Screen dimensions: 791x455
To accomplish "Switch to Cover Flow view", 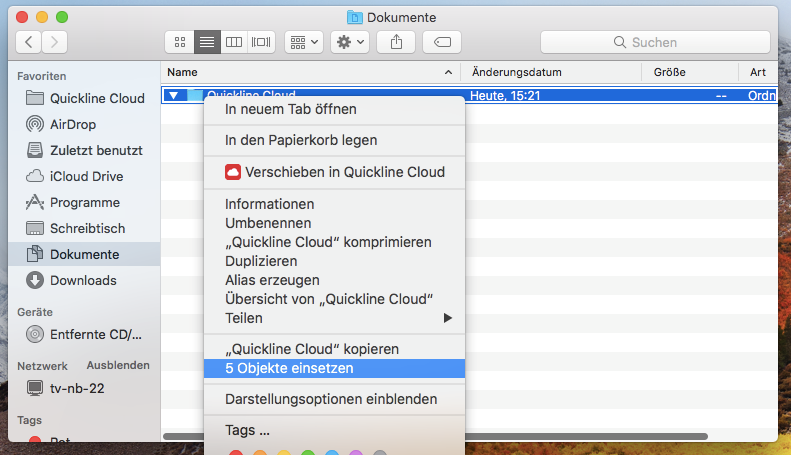I will tap(261, 42).
